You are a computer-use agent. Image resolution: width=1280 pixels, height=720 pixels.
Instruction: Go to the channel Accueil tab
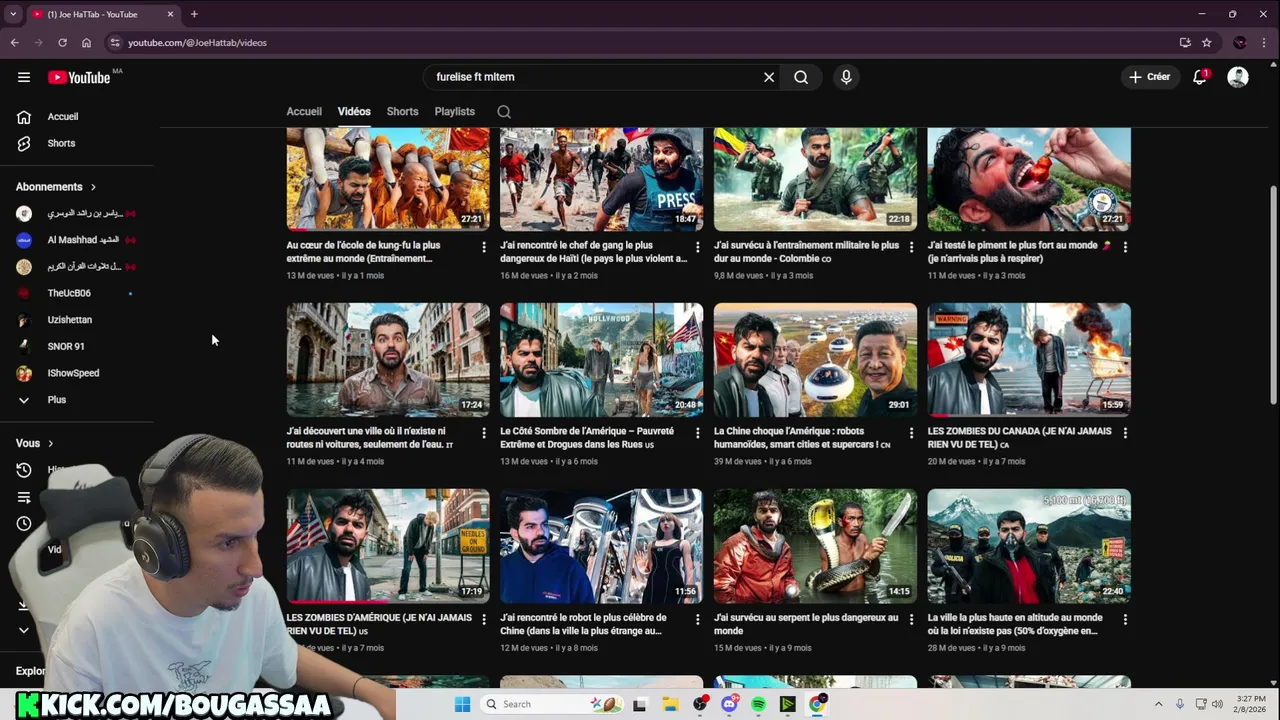tap(304, 112)
